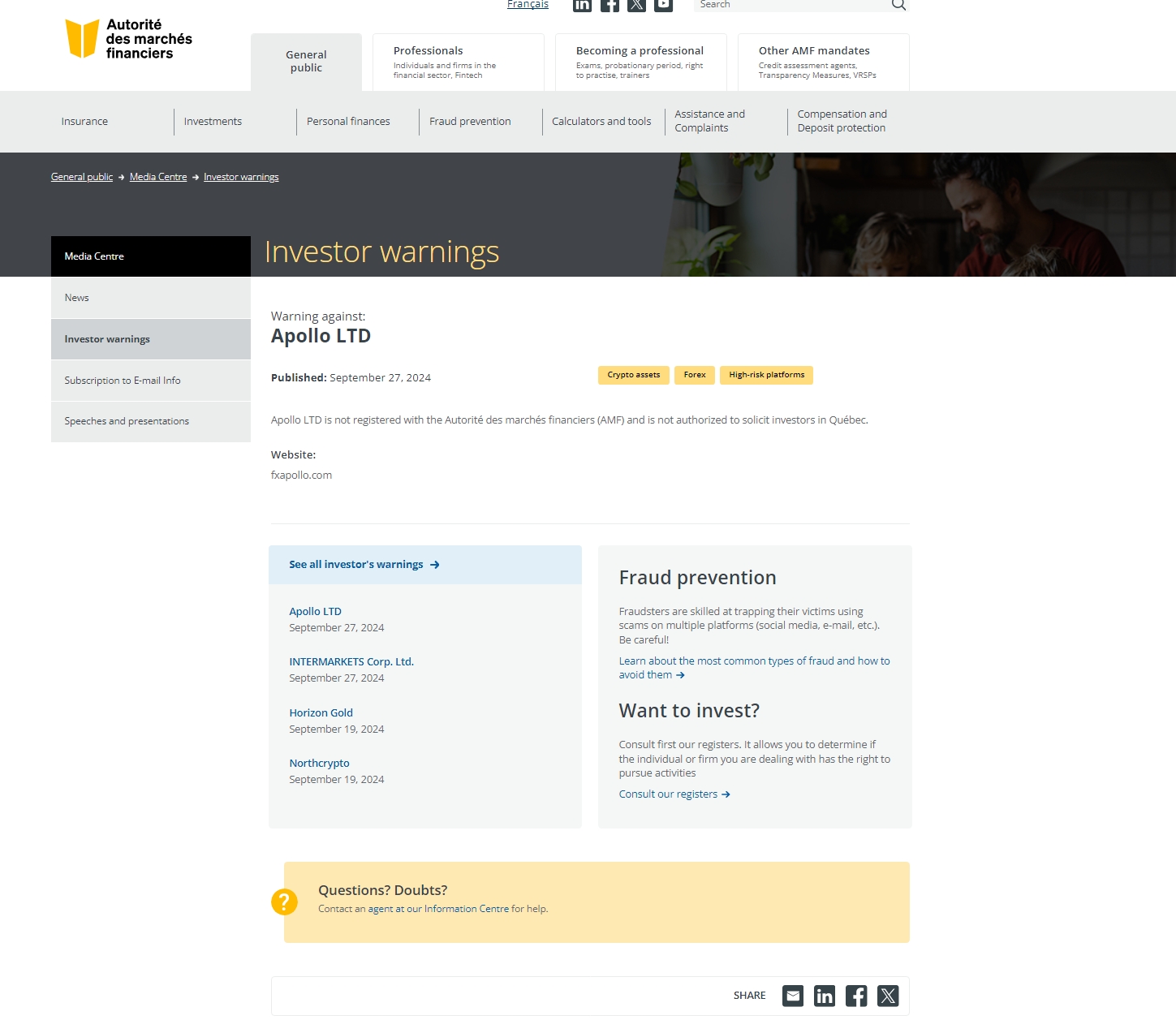Open the Other AMF mandates tab
1176x1020 pixels.
824,62
